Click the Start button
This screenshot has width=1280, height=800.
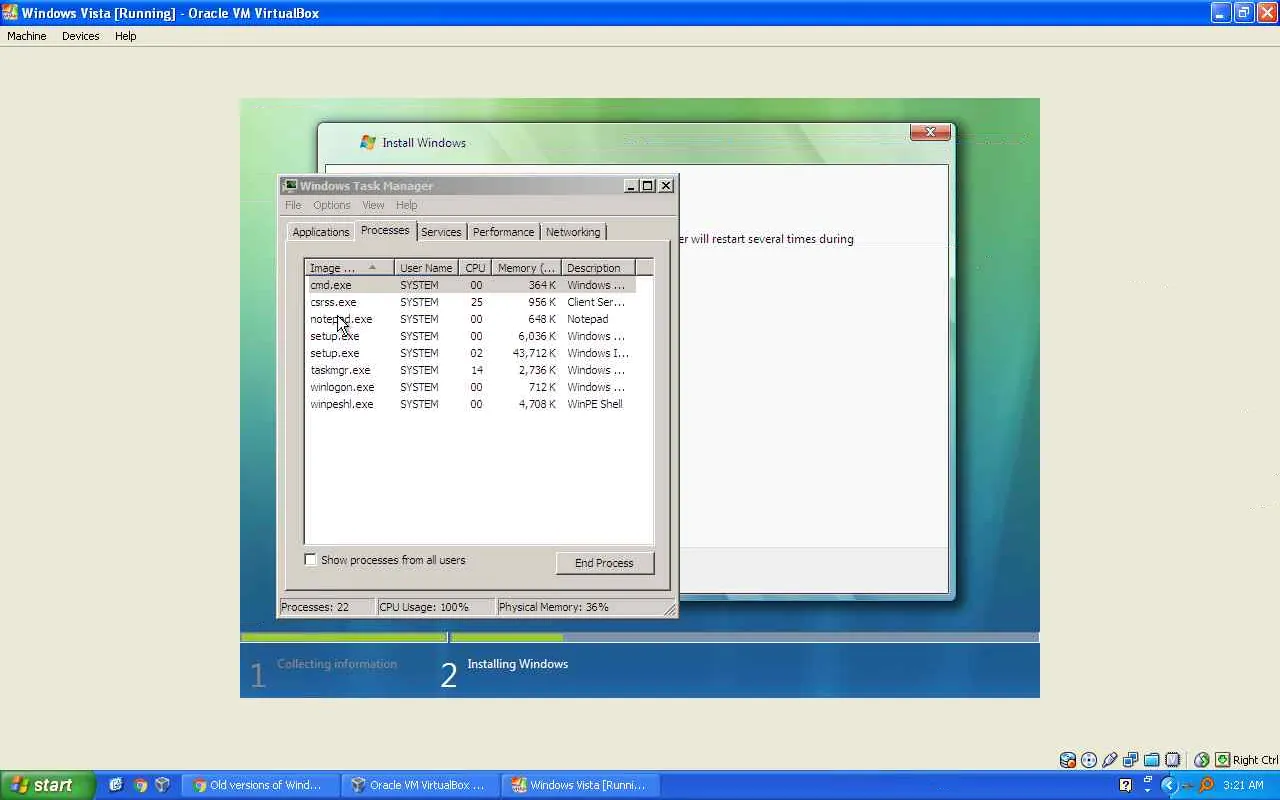coord(47,785)
